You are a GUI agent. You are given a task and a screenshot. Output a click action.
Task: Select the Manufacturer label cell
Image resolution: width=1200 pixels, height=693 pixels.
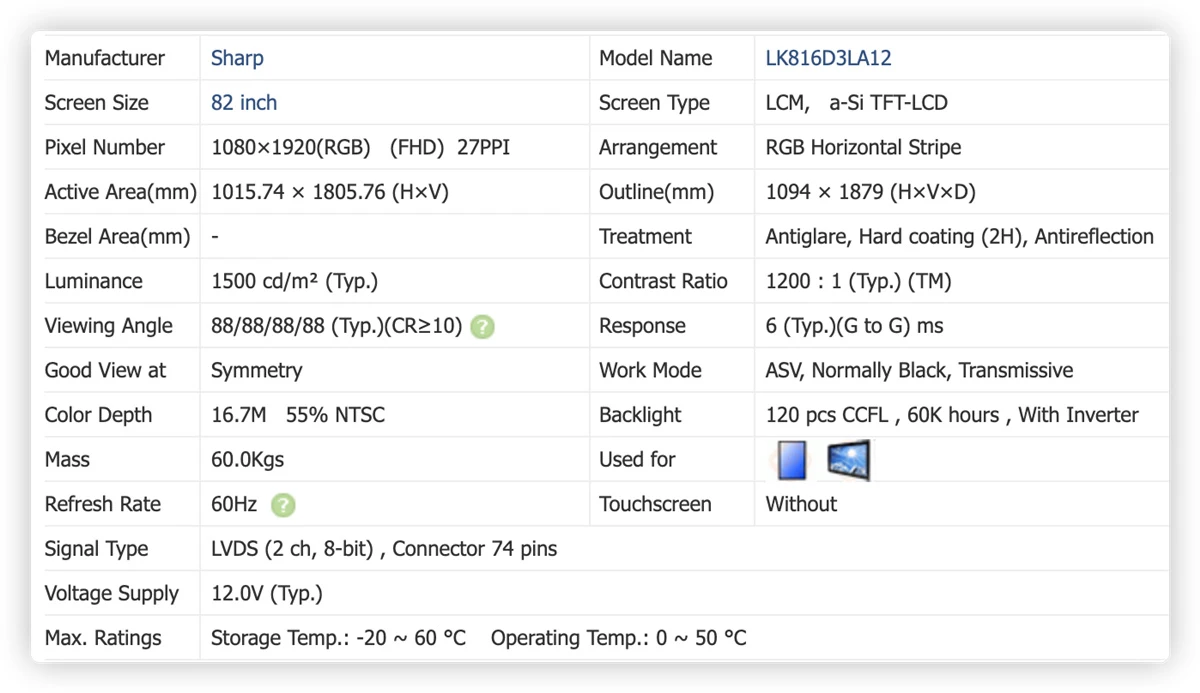click(x=105, y=58)
